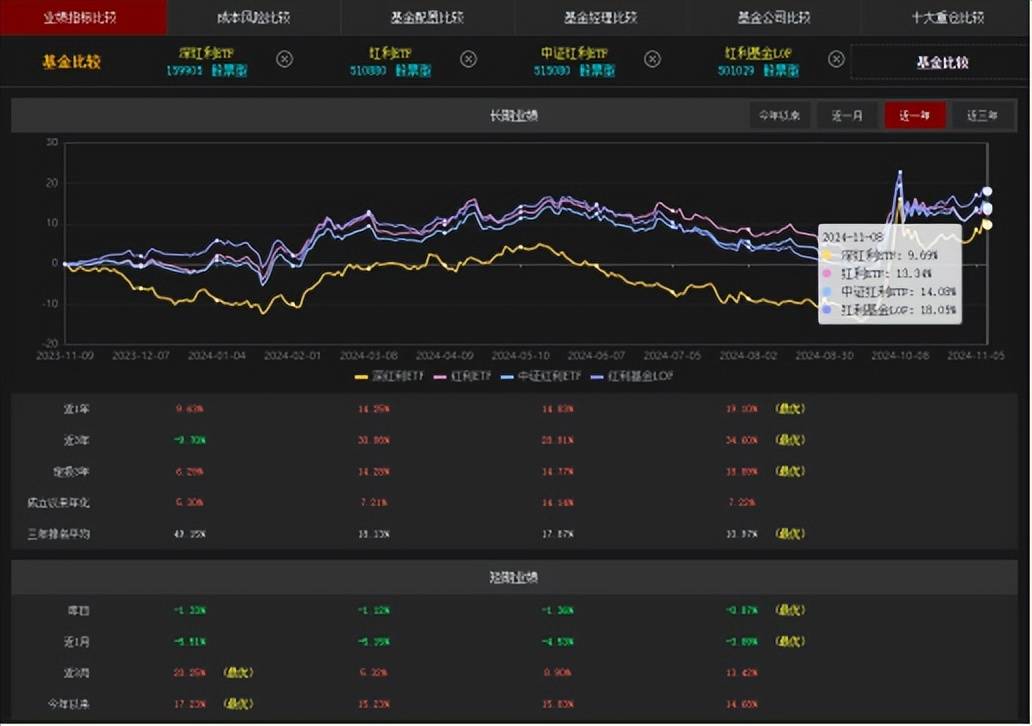Image resolution: width=1032 pixels, height=726 pixels.
Task: Remove 红利基金LOF 501029 from comparison
Action: click(x=836, y=59)
